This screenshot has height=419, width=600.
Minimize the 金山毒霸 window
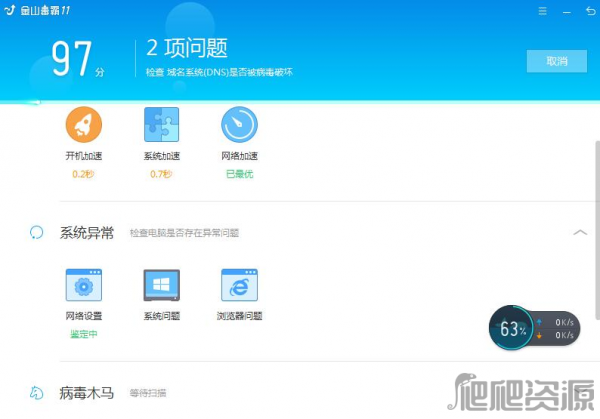(x=567, y=12)
